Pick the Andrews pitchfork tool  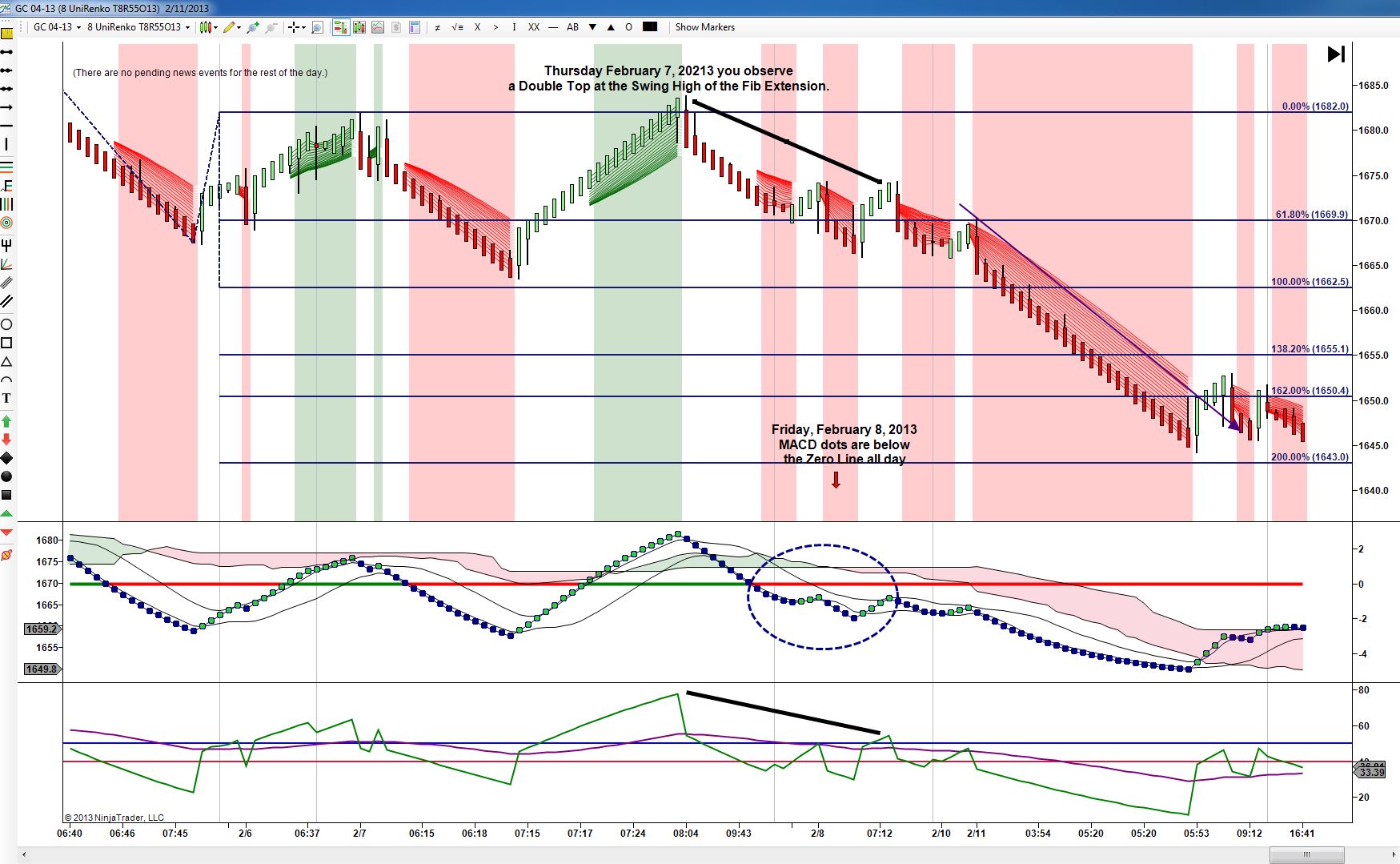pyautogui.click(x=6, y=244)
